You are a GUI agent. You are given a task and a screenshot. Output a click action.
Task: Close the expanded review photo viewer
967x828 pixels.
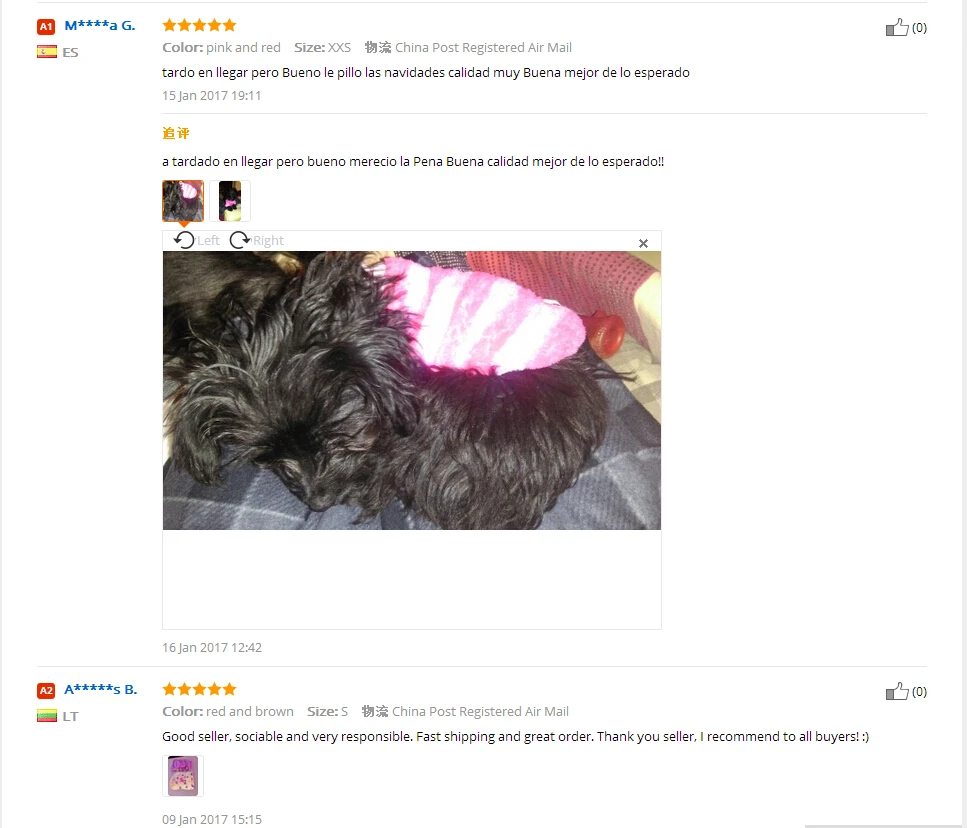click(x=643, y=244)
